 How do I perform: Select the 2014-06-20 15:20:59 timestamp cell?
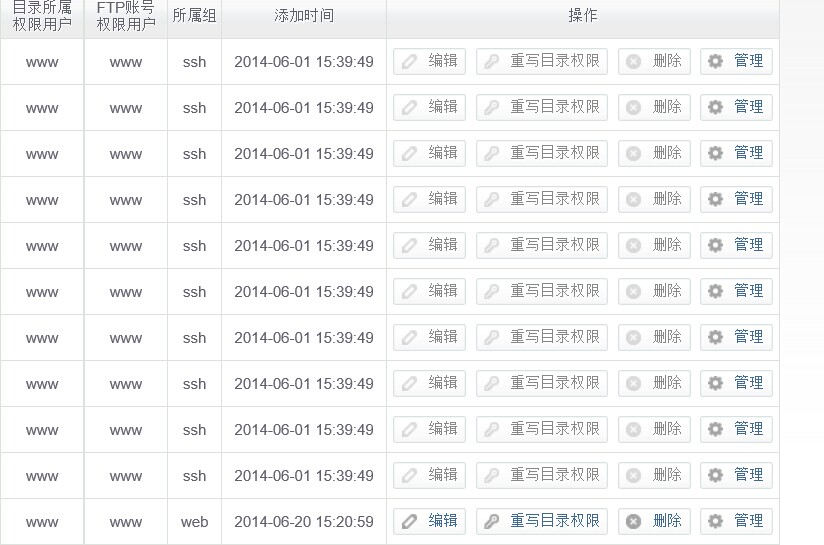[x=304, y=522]
